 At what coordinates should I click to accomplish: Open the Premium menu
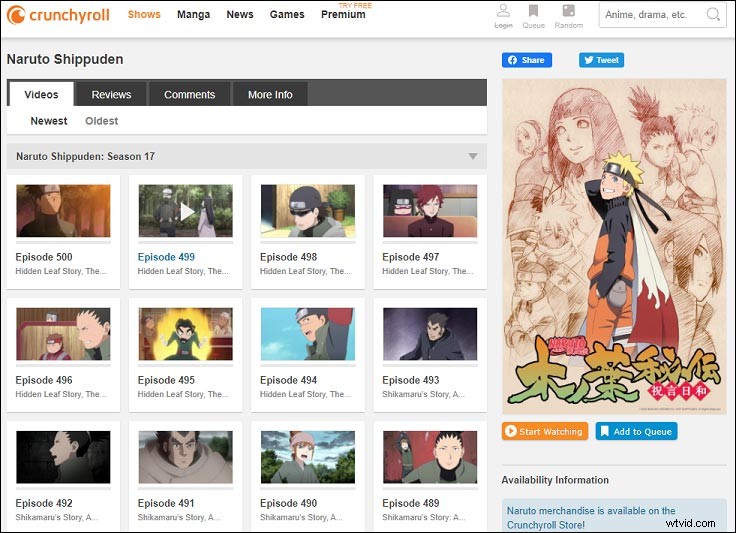343,15
